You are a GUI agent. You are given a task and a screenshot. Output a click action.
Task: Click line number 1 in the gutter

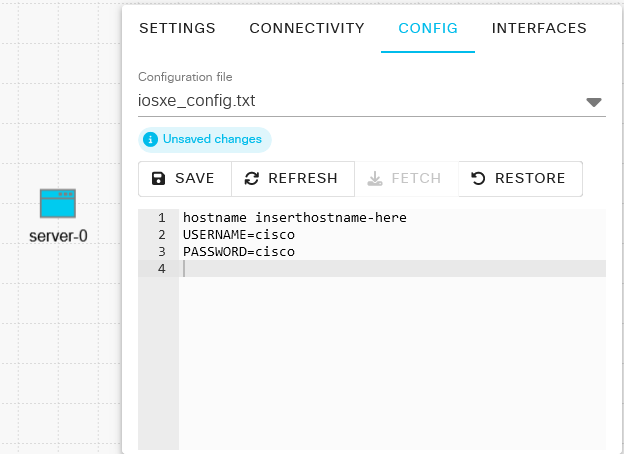159,218
